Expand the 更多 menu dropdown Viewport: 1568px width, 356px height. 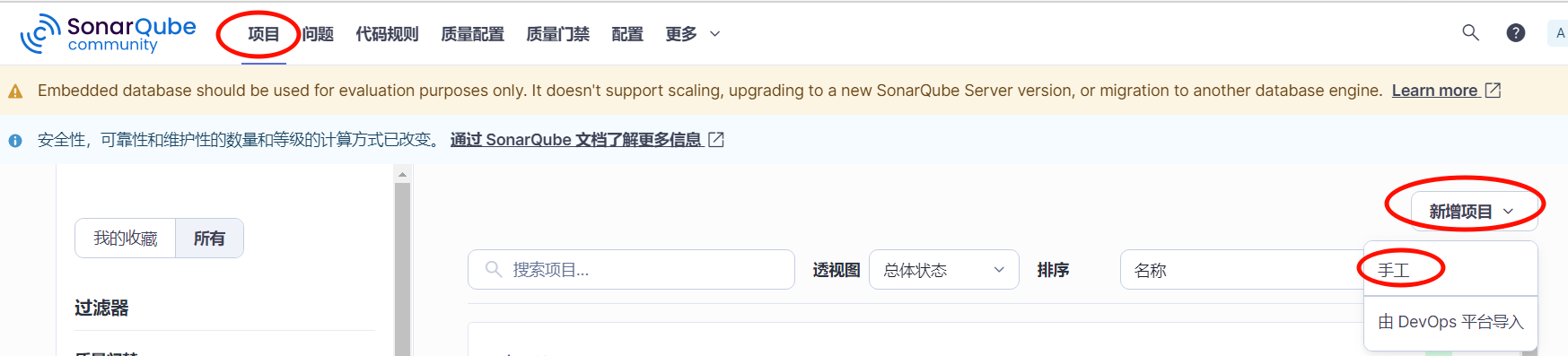coord(693,34)
